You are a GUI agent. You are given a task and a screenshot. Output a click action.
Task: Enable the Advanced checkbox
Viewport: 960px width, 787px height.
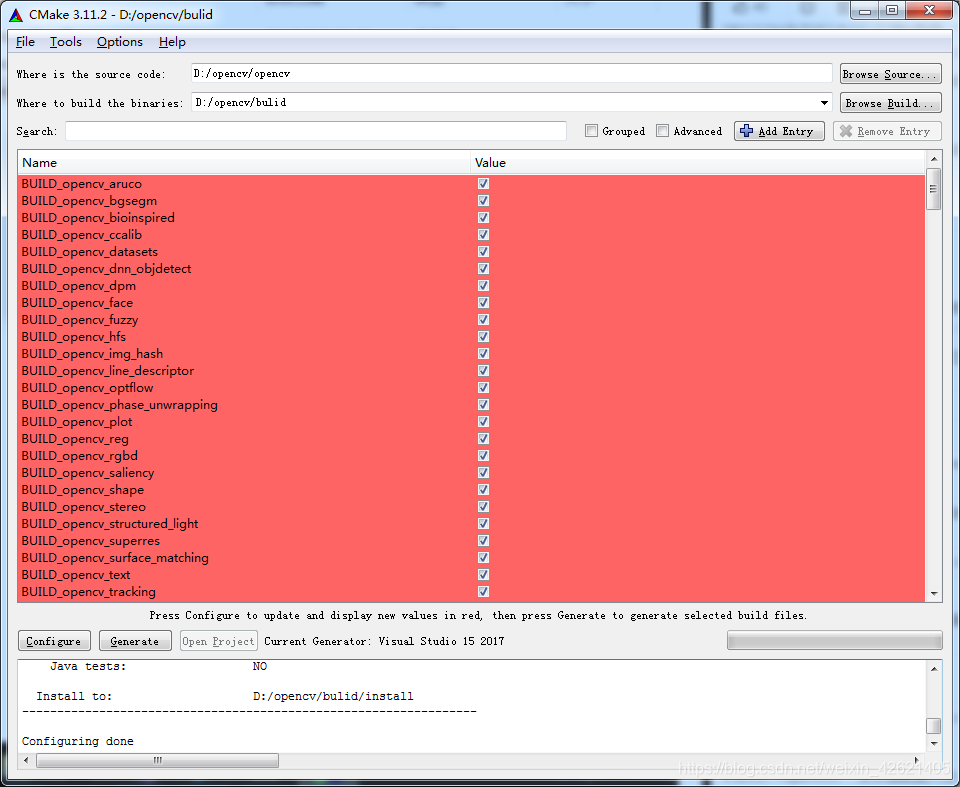point(662,131)
